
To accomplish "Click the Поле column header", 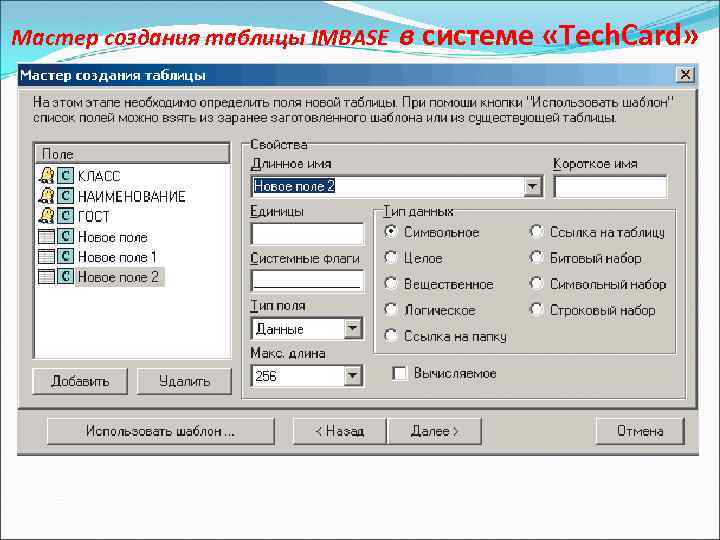I will pos(132,154).
